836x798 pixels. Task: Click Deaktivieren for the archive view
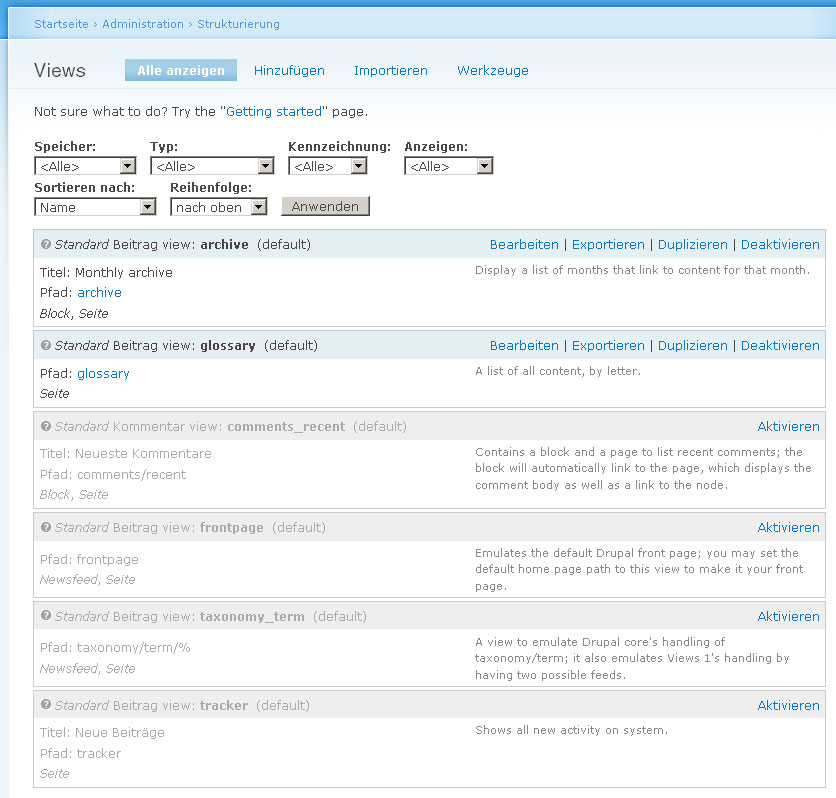point(780,245)
